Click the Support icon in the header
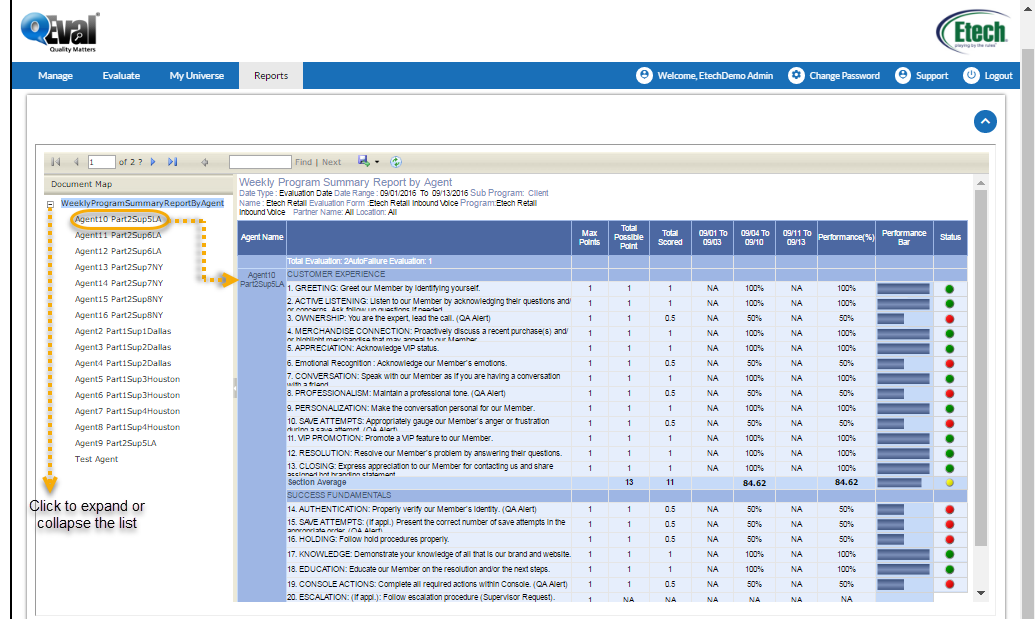This screenshot has height=619, width=1035. coord(902,75)
